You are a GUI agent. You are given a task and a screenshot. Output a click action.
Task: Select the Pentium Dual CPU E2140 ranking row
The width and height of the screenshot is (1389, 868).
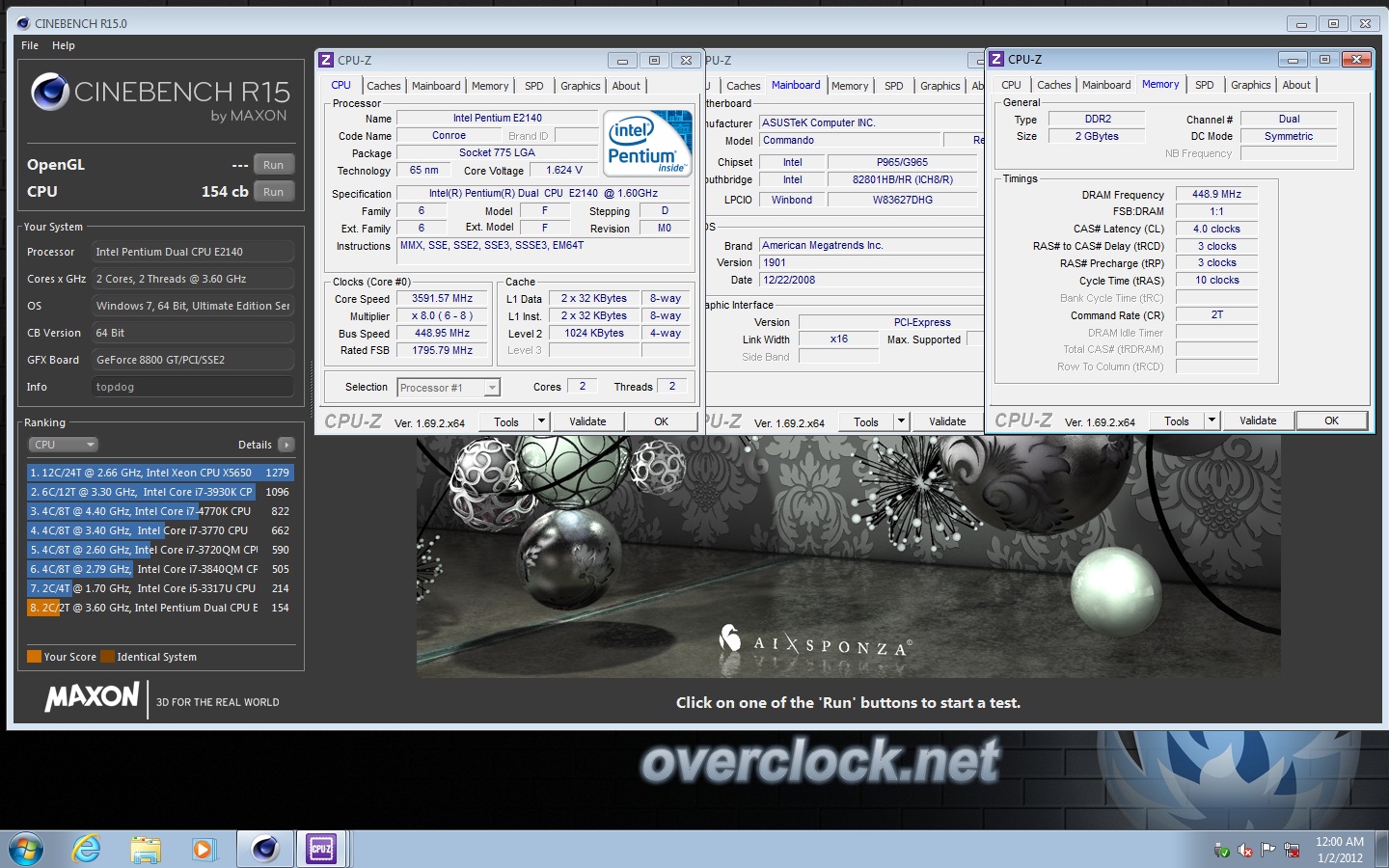[x=160, y=608]
